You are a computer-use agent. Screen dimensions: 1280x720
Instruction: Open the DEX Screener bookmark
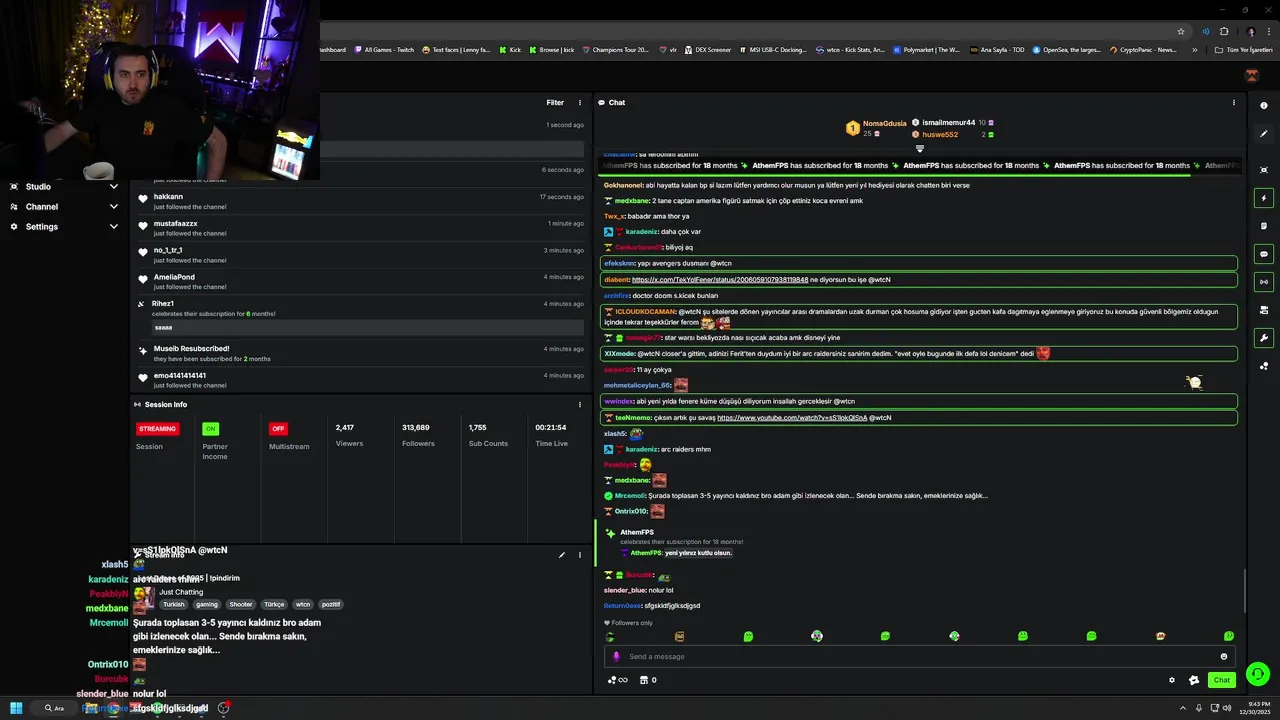(x=707, y=50)
